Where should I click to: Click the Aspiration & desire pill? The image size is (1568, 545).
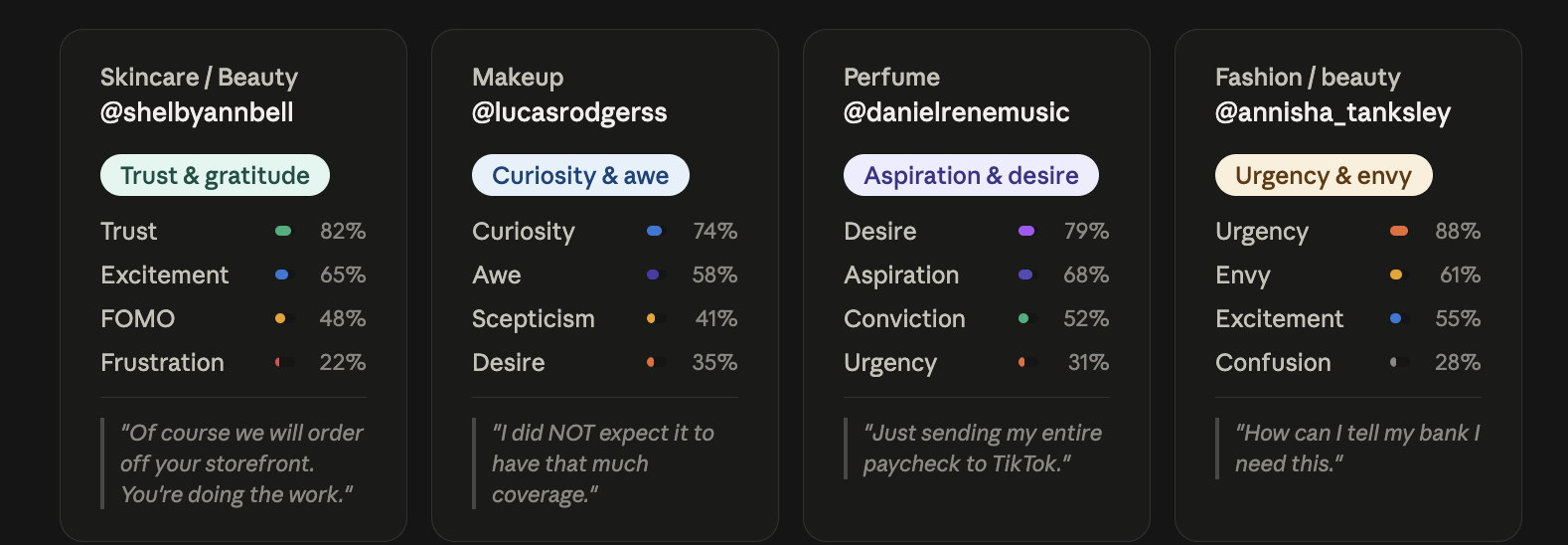[971, 175]
